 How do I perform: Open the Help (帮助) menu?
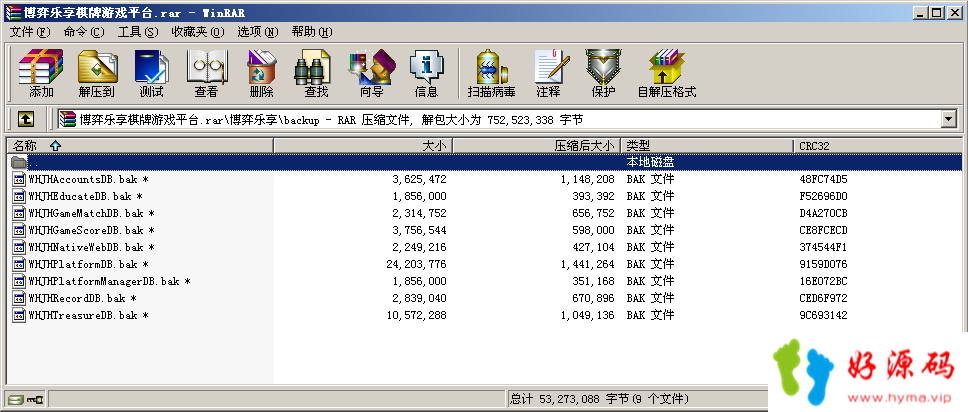(x=312, y=32)
